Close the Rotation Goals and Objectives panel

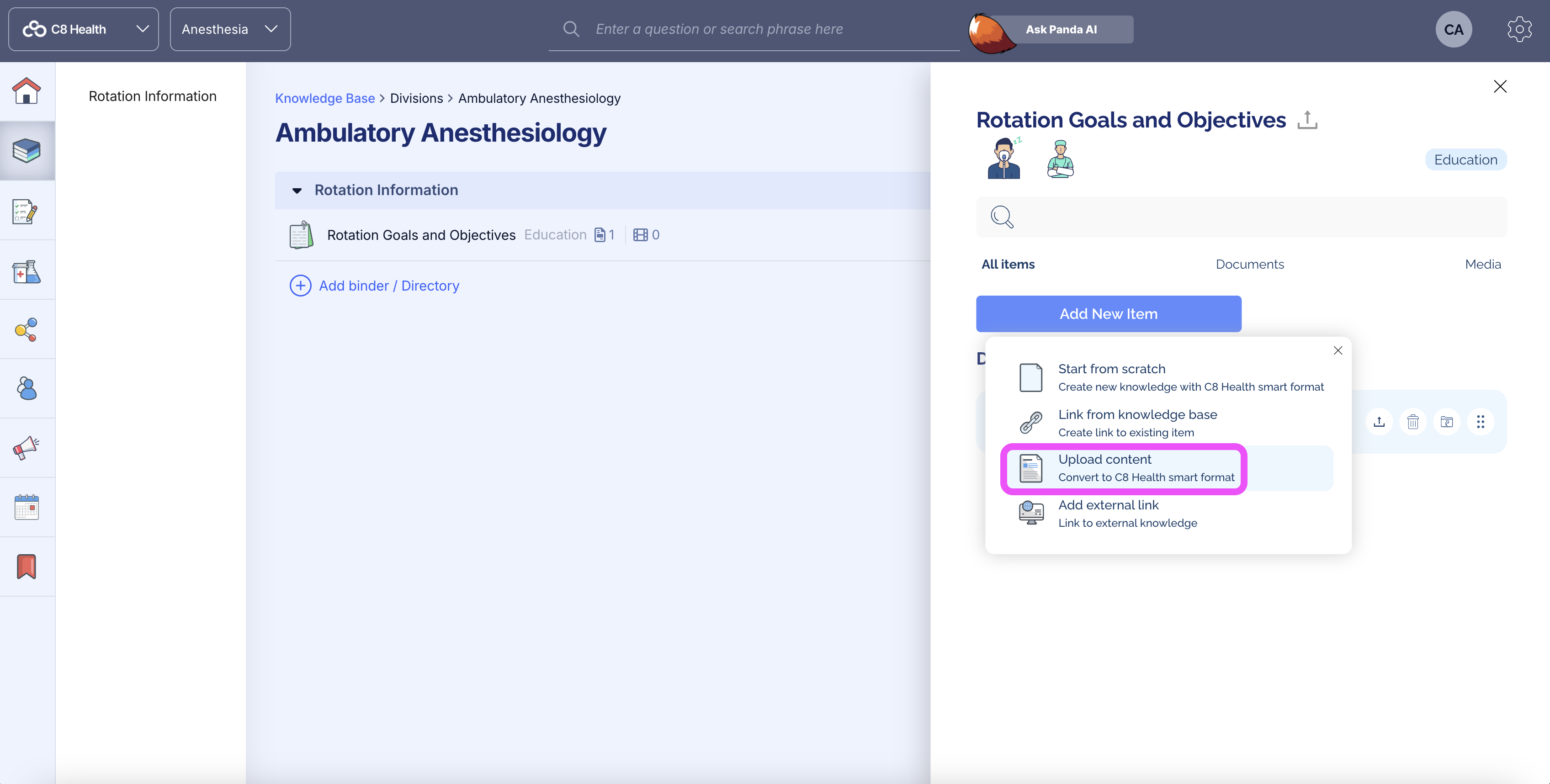tap(1500, 87)
